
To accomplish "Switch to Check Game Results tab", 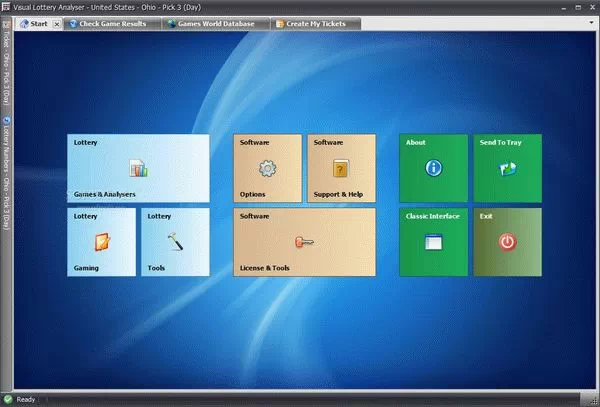I will pyautogui.click(x=109, y=23).
